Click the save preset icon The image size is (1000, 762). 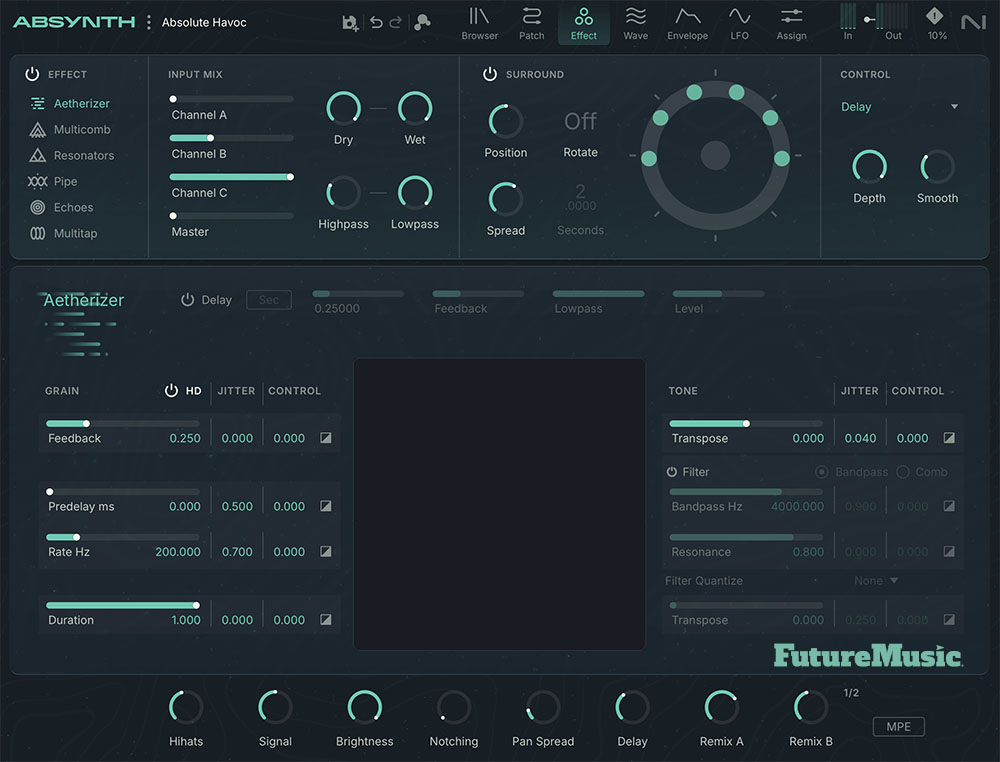tap(350, 23)
